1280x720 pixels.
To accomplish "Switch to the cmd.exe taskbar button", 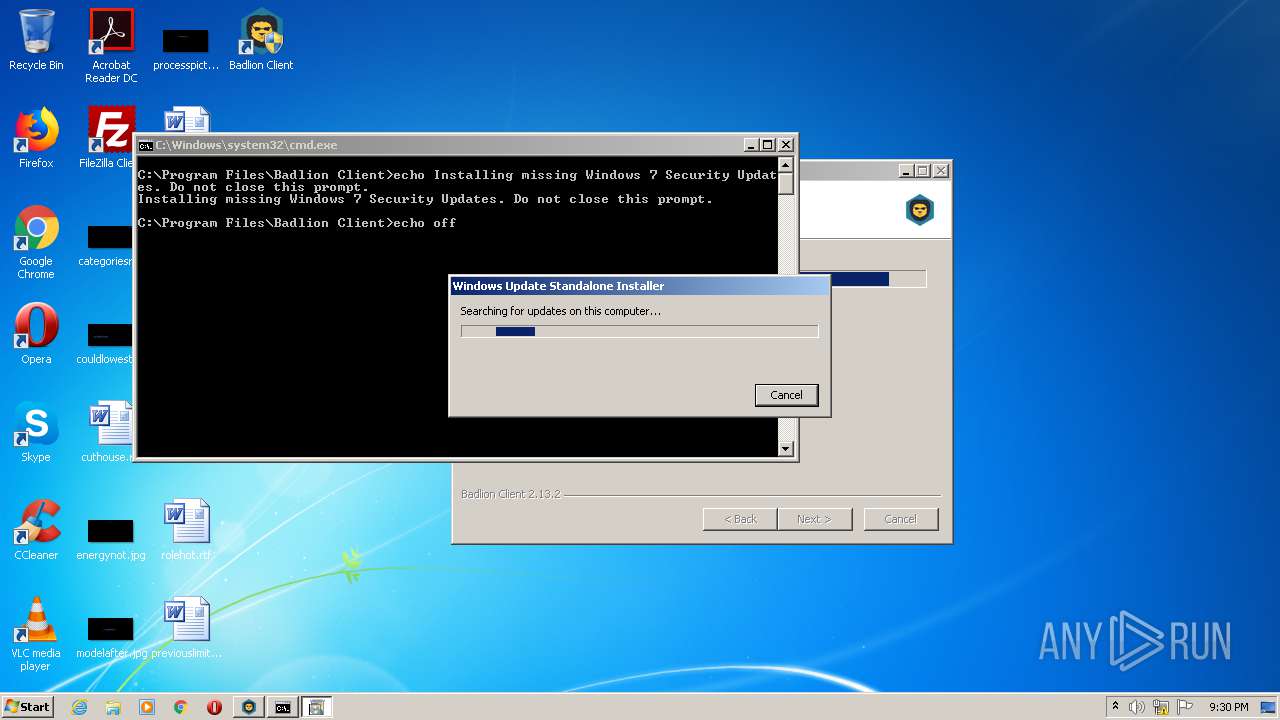I will [283, 707].
